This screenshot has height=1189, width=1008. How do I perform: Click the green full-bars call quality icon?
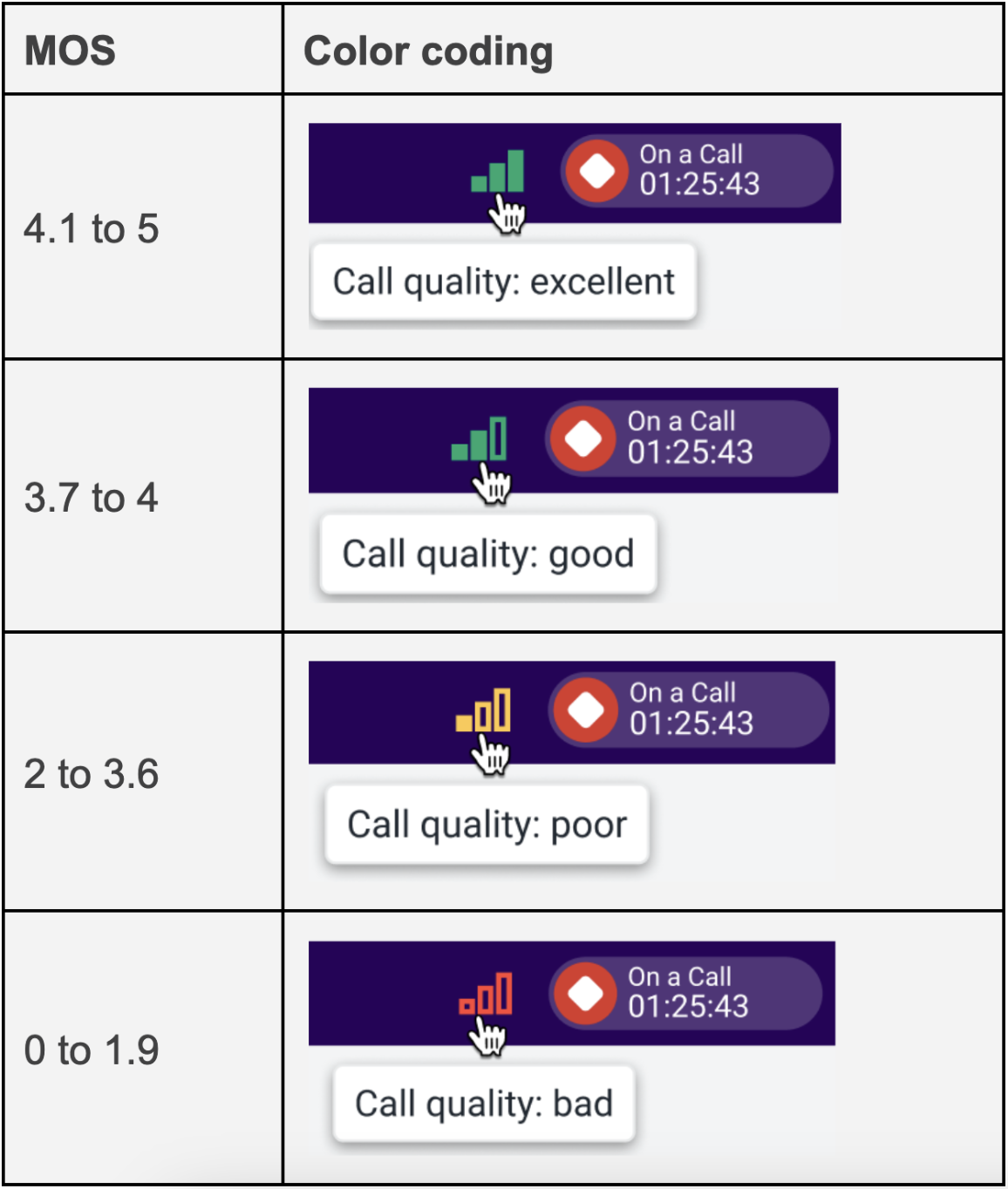coord(498,171)
